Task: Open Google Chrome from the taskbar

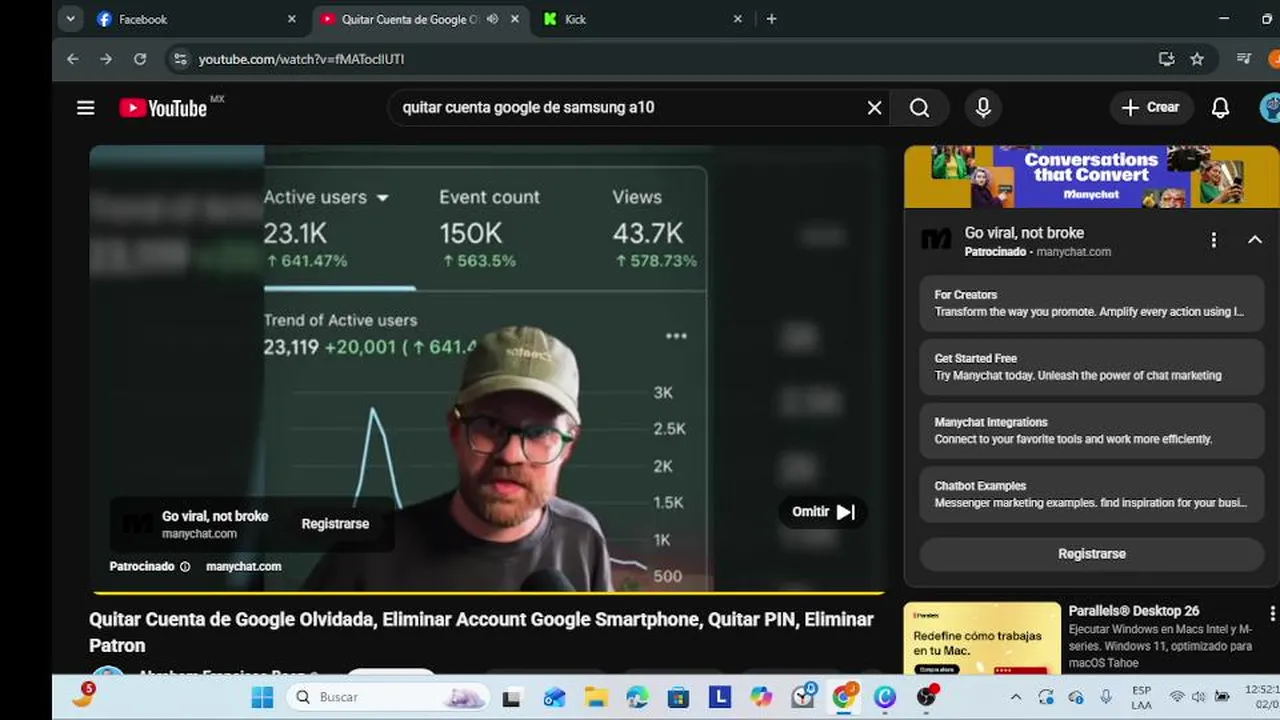Action: tap(844, 697)
